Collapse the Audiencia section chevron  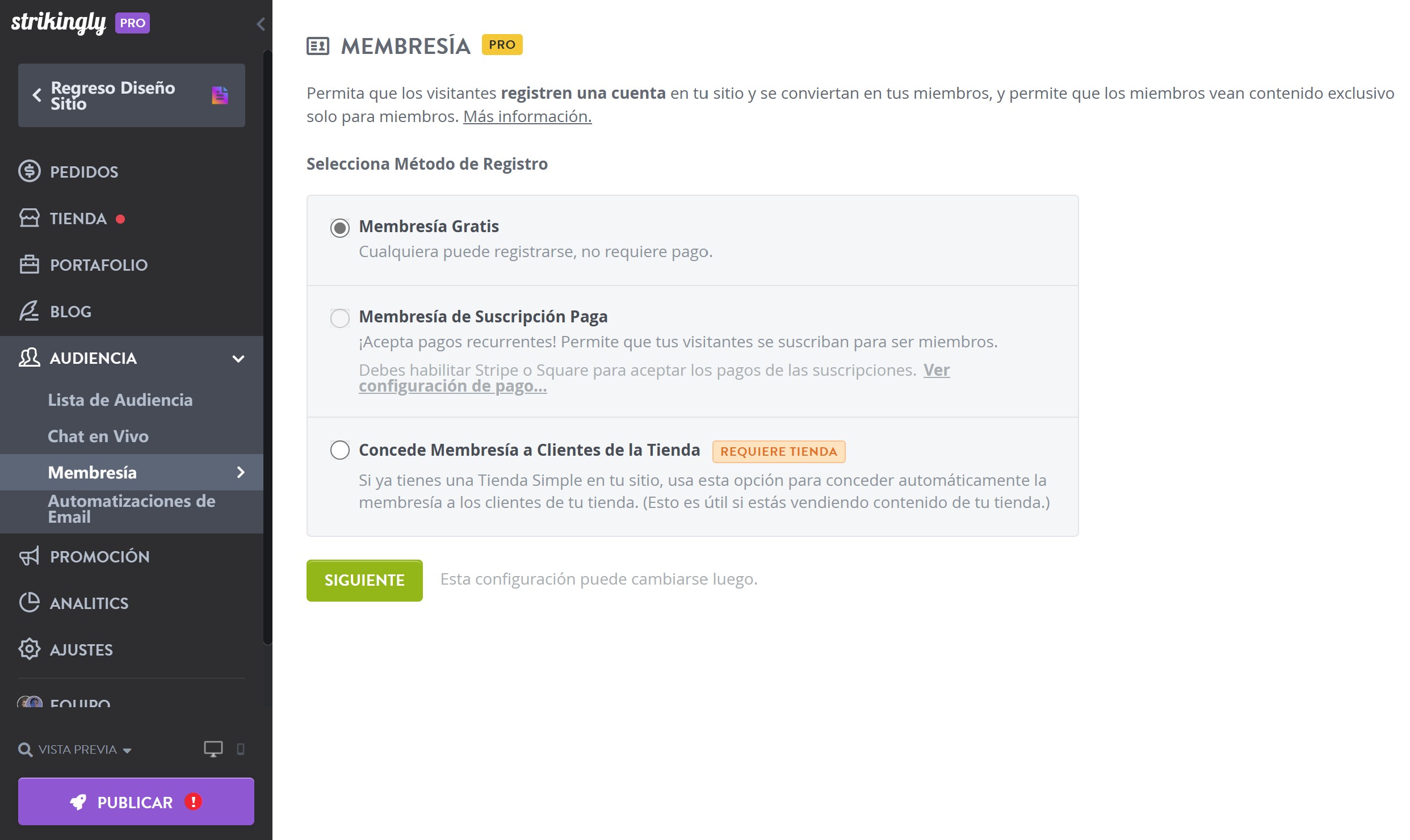238,358
